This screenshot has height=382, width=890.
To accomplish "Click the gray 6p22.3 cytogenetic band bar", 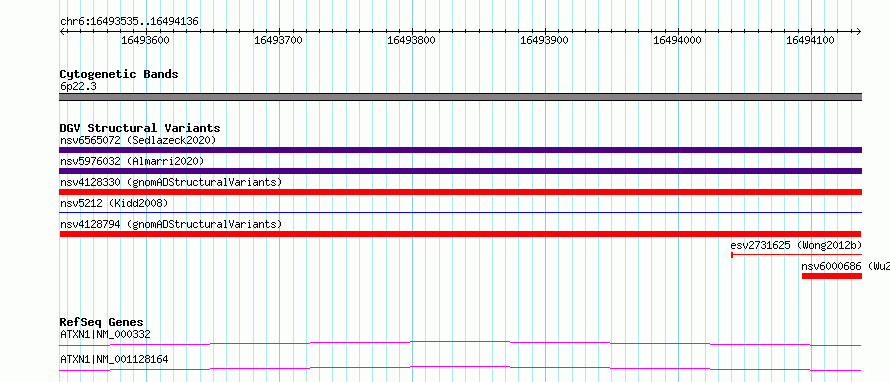I will pyautogui.click(x=460, y=97).
